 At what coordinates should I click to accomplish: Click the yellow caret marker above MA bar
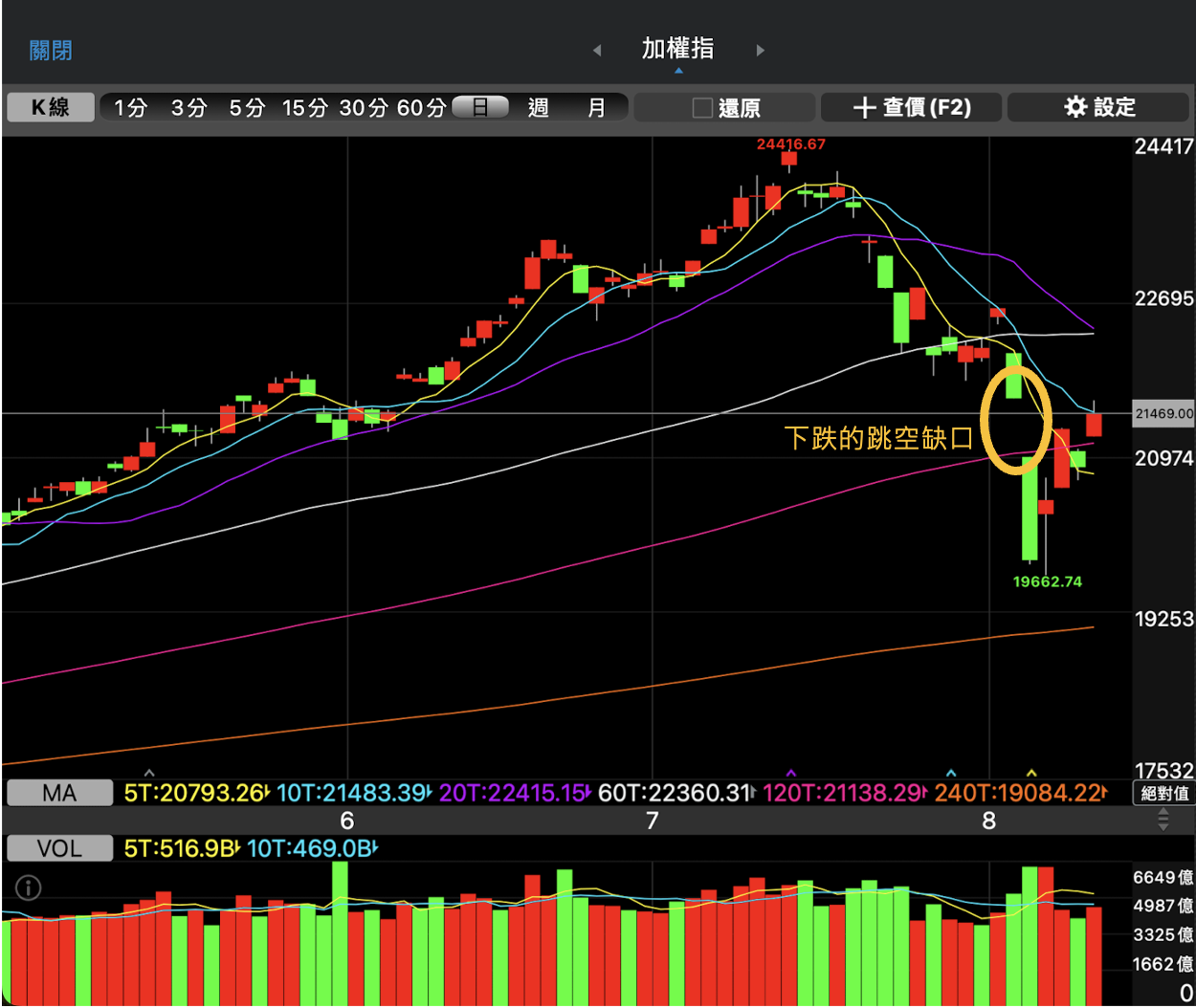point(1031,773)
